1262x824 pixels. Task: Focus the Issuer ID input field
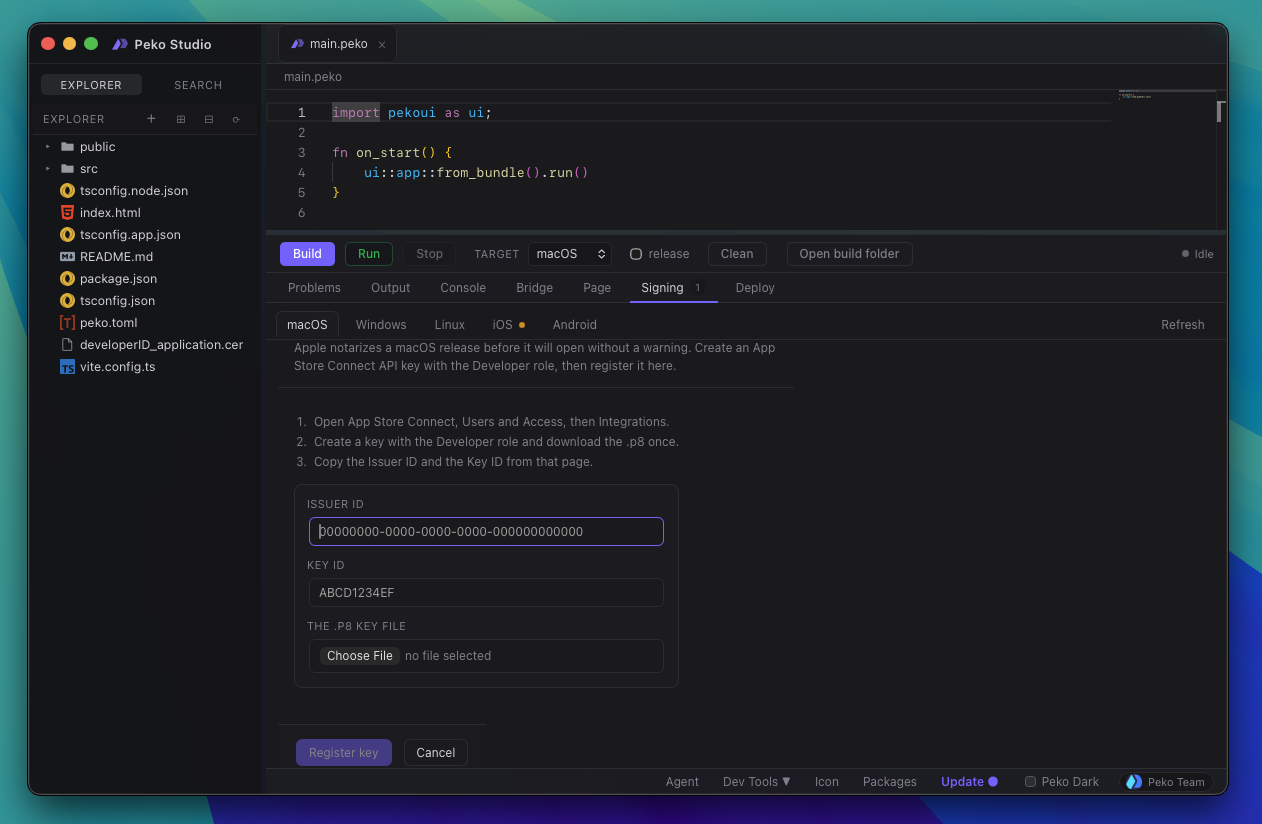coord(486,532)
